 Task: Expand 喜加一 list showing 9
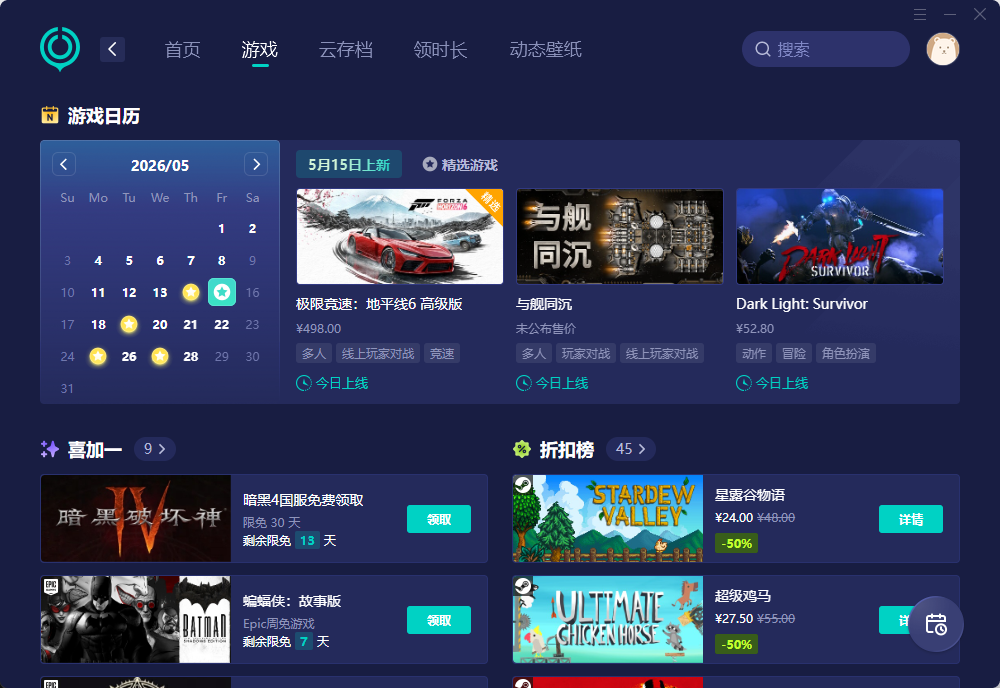[x=154, y=449]
